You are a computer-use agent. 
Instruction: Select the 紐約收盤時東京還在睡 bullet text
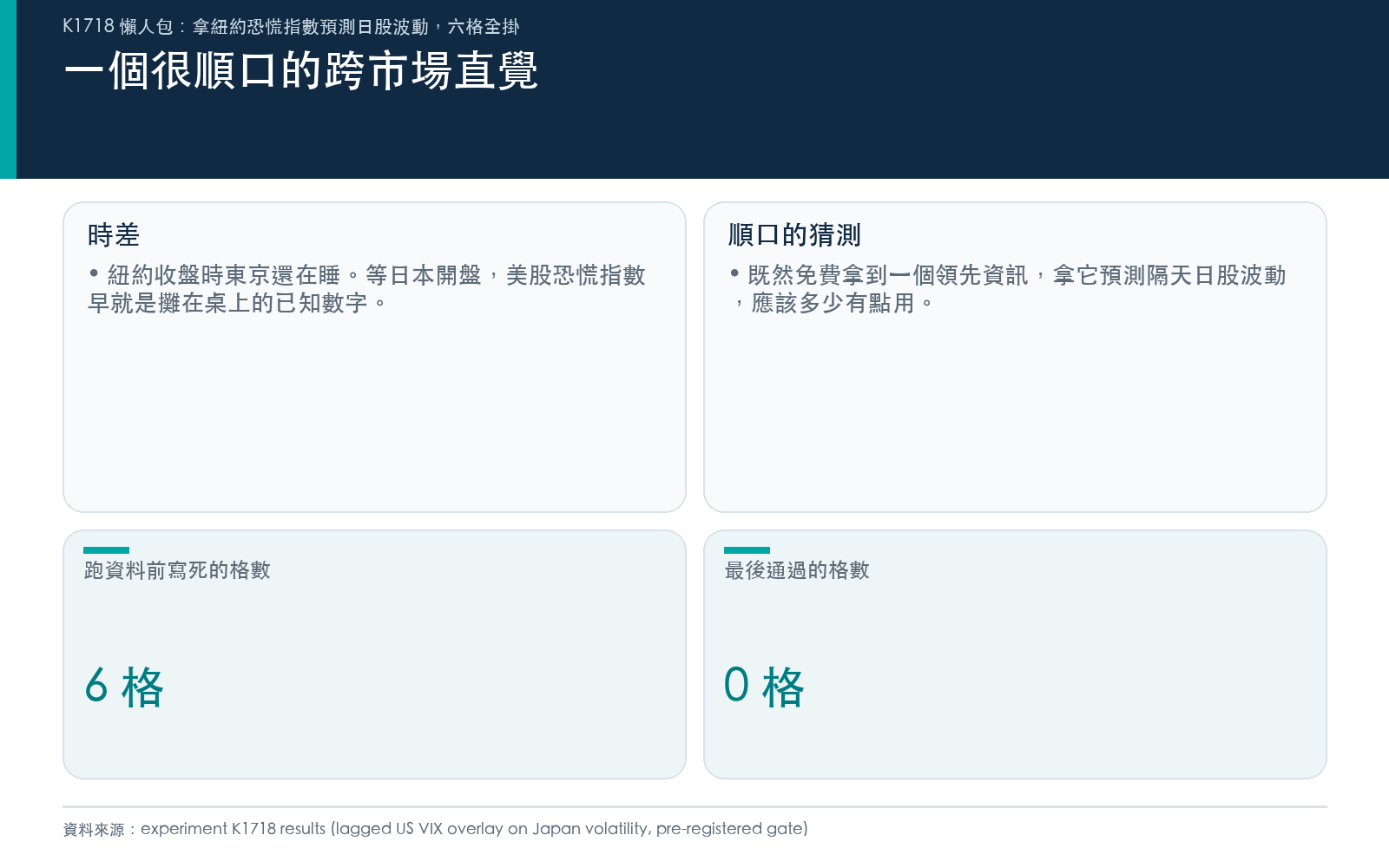point(366,289)
